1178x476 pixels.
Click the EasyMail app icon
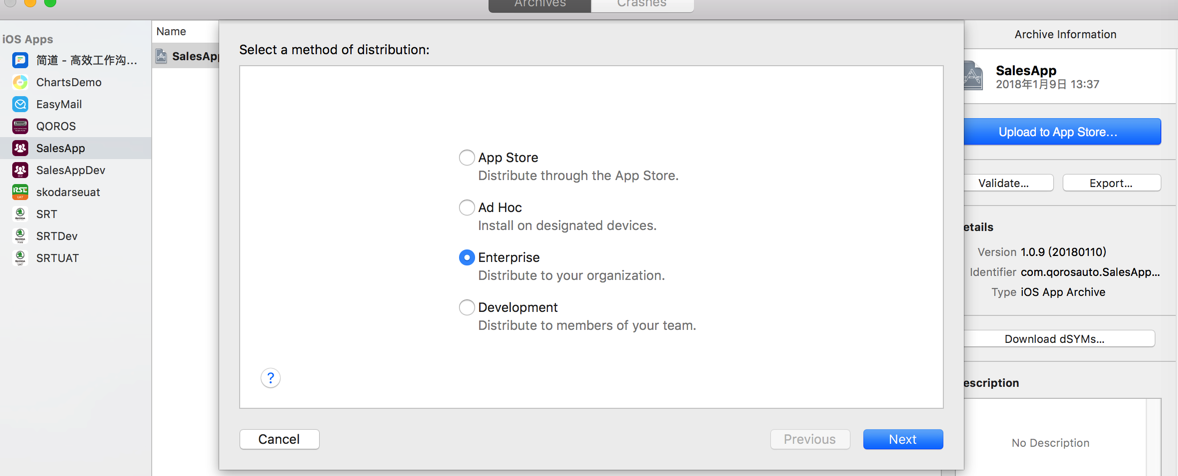click(x=20, y=104)
